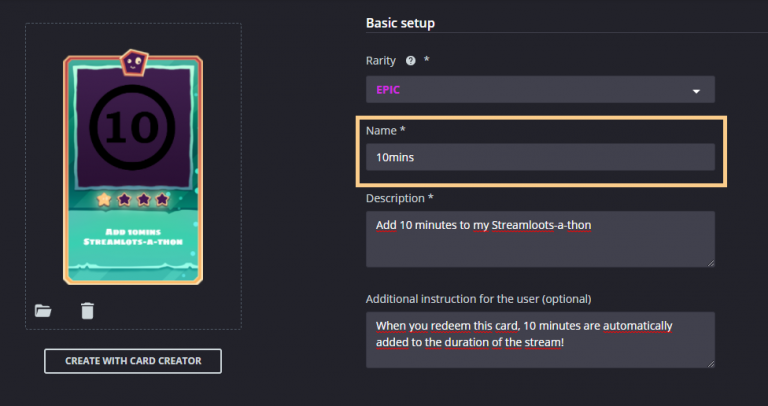The image size is (768, 406).
Task: Click the folder icon to upload image
Action: (43, 310)
